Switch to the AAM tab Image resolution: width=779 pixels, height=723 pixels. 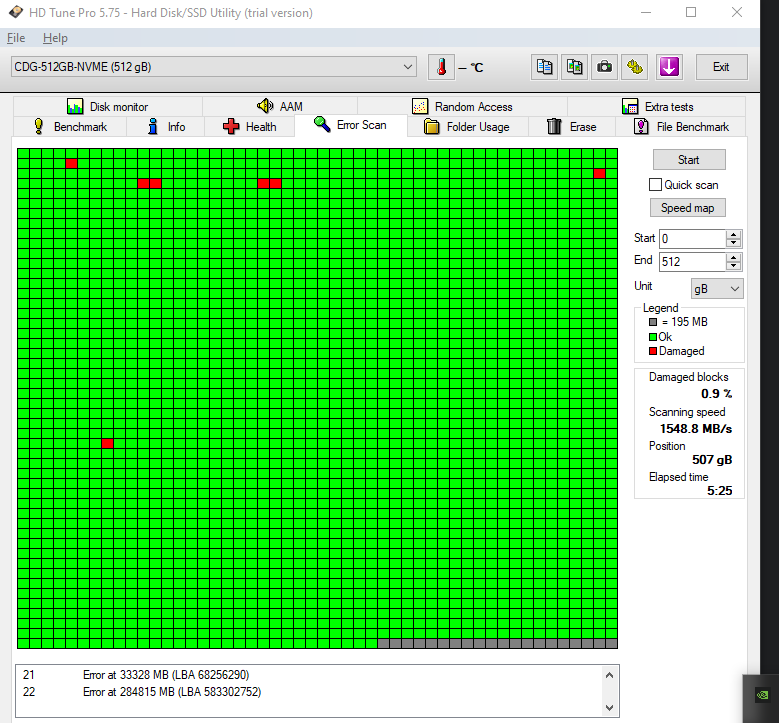click(x=280, y=106)
